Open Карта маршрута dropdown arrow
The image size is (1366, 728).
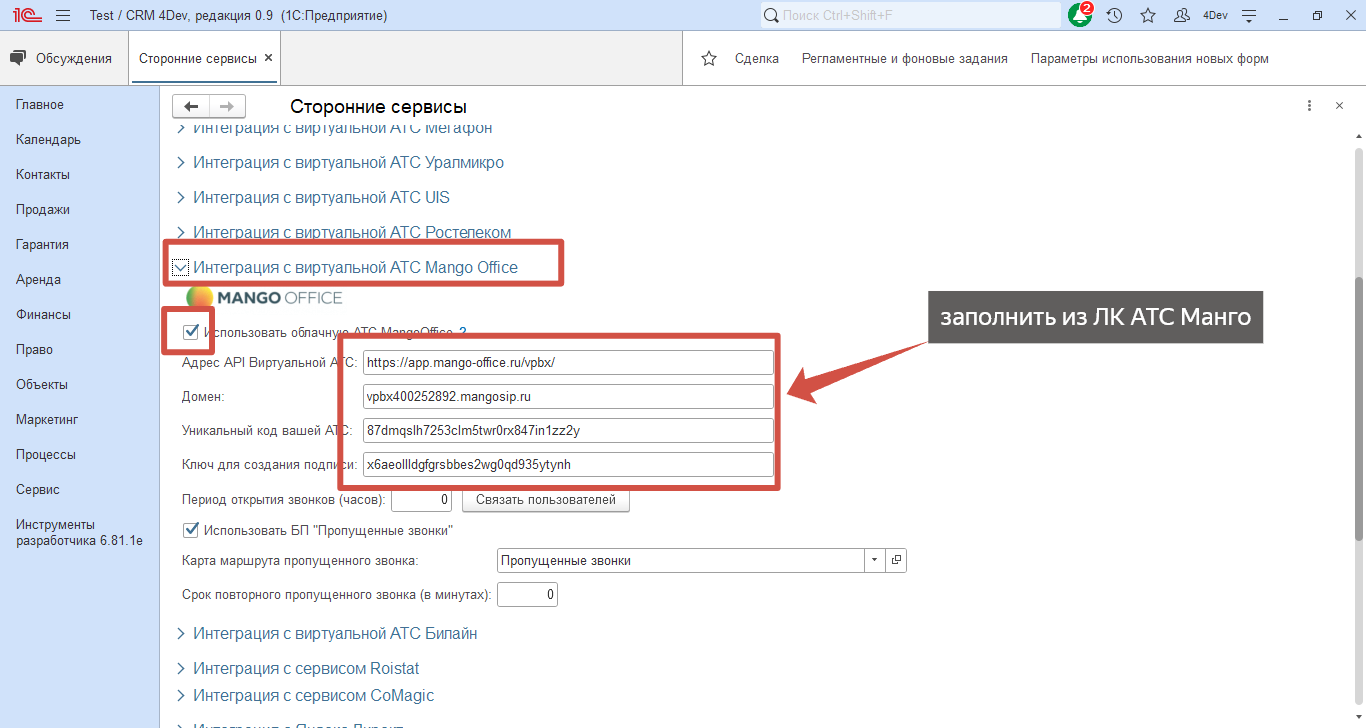pyautogui.click(x=875, y=560)
